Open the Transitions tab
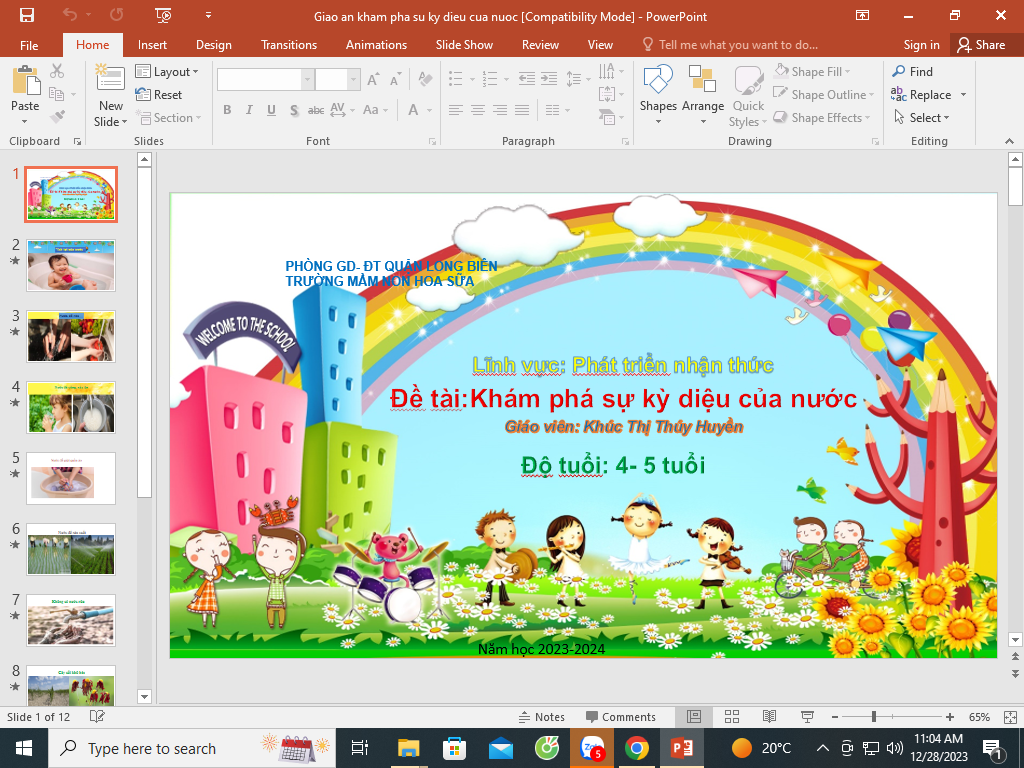The image size is (1024, 768). [289, 45]
